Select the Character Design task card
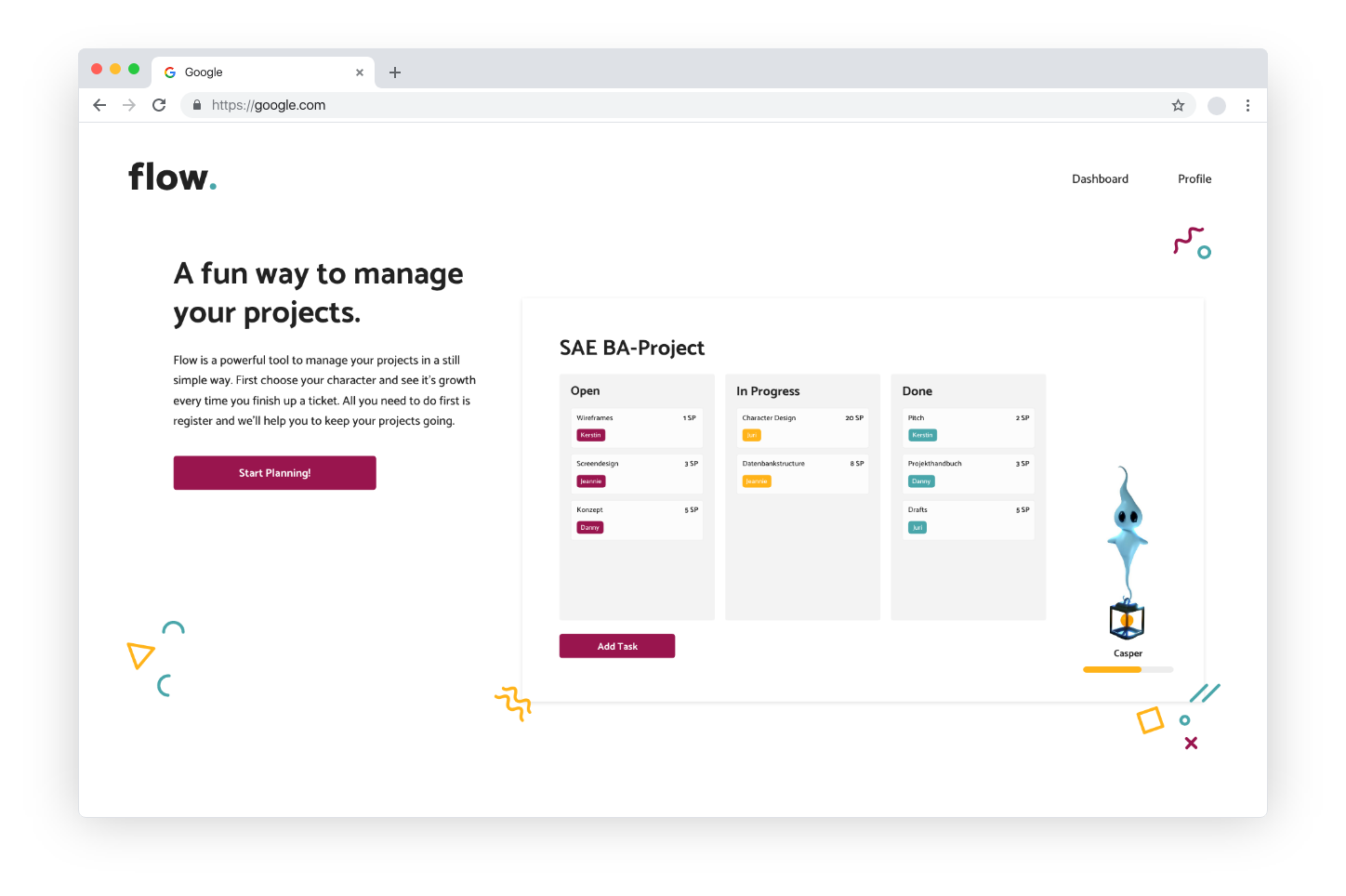The height and width of the screenshot is (896, 1346). point(802,427)
